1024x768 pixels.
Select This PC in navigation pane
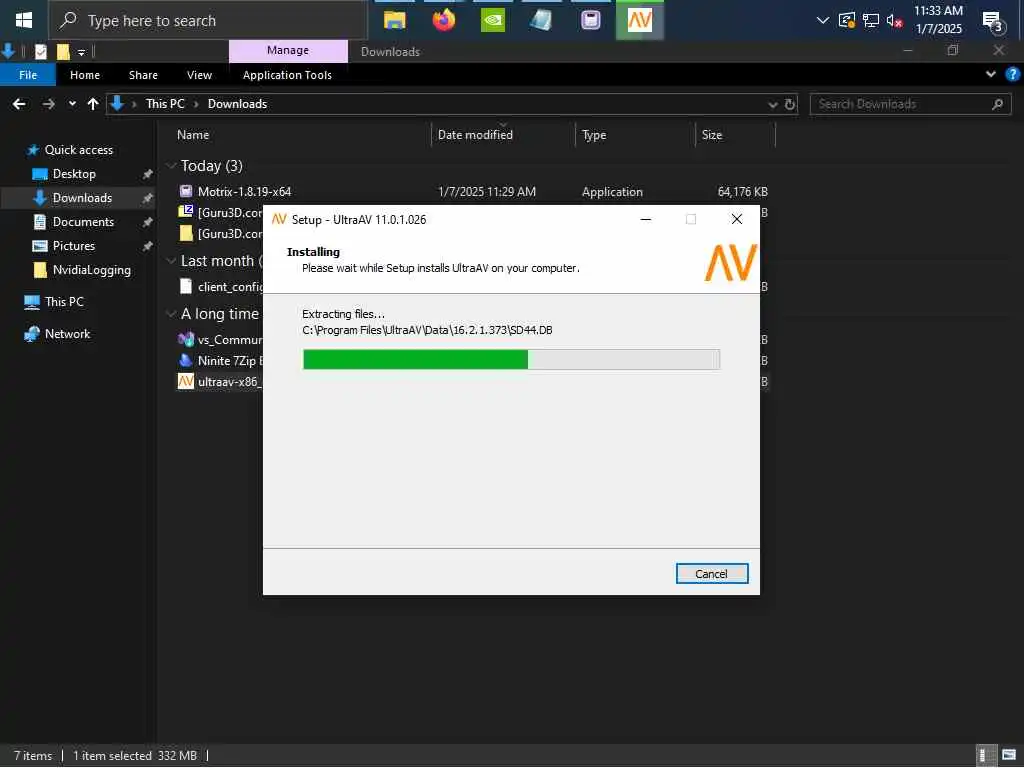coord(64,302)
